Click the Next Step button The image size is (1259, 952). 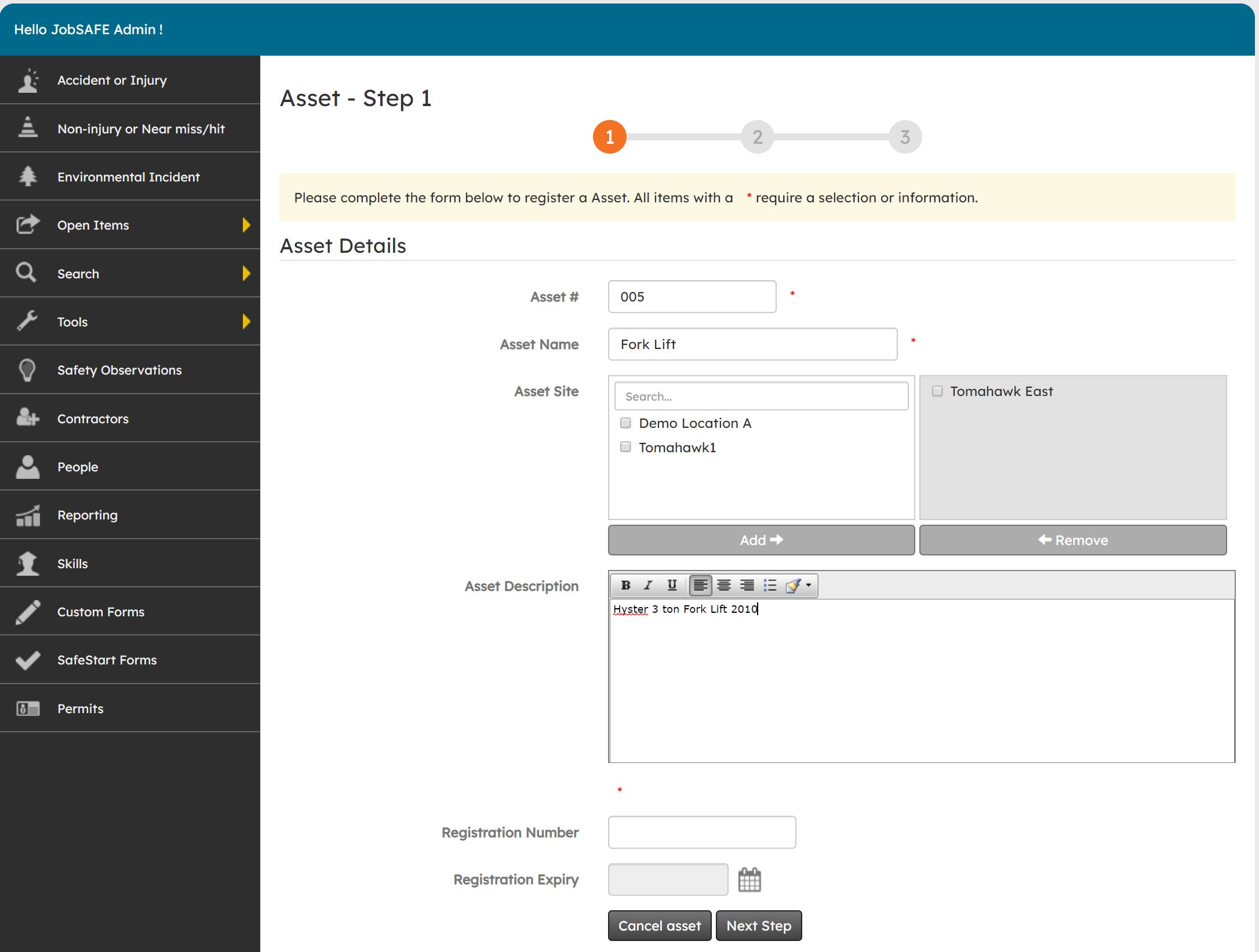pos(759,925)
